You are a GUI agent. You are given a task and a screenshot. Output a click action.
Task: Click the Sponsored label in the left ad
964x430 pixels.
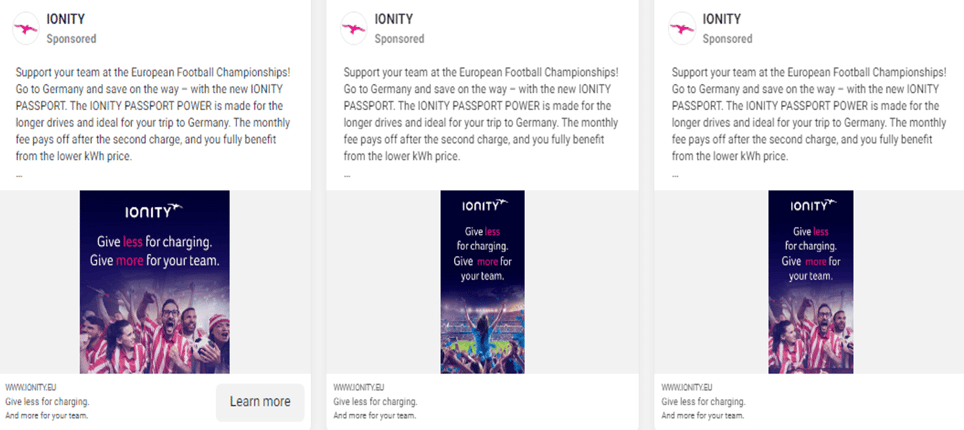pyautogui.click(x=71, y=39)
